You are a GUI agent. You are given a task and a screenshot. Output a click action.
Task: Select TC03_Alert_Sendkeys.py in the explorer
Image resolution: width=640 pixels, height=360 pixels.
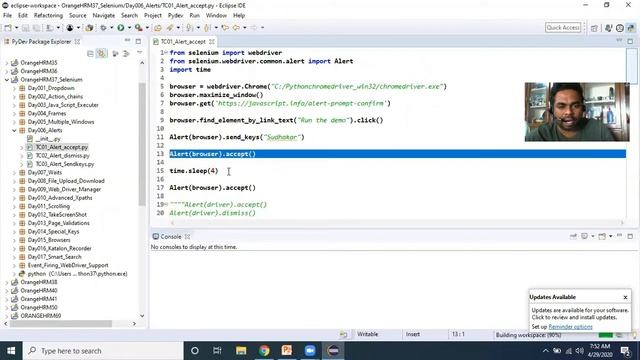[65, 164]
